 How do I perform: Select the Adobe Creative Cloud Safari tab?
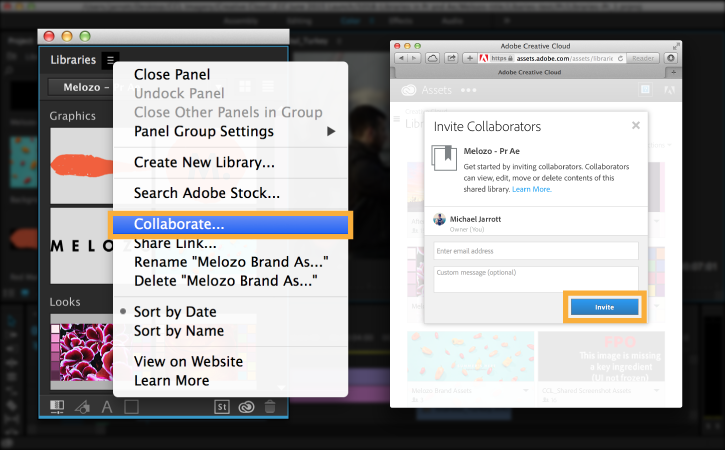[529, 72]
